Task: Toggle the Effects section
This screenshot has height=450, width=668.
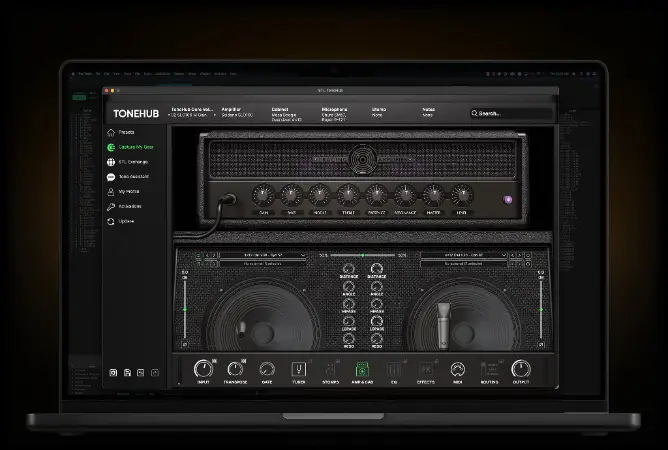Action: (426, 370)
